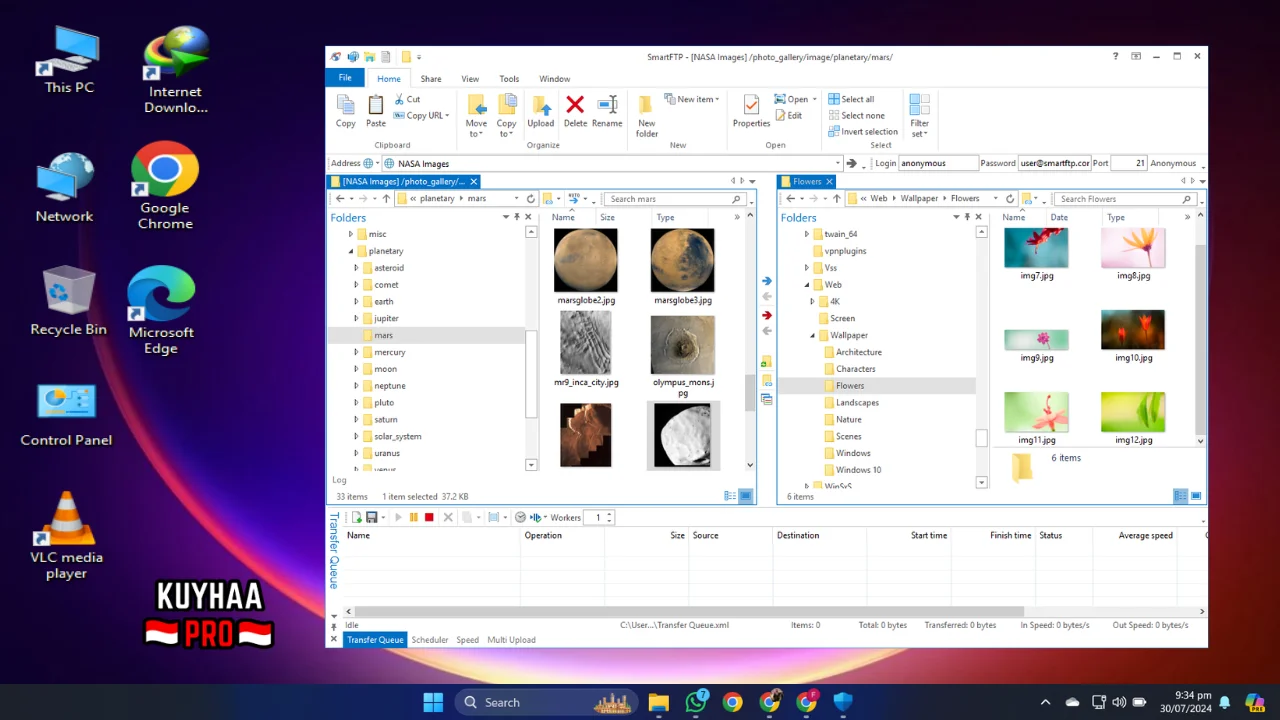Click Select all in ribbon

click(x=851, y=99)
